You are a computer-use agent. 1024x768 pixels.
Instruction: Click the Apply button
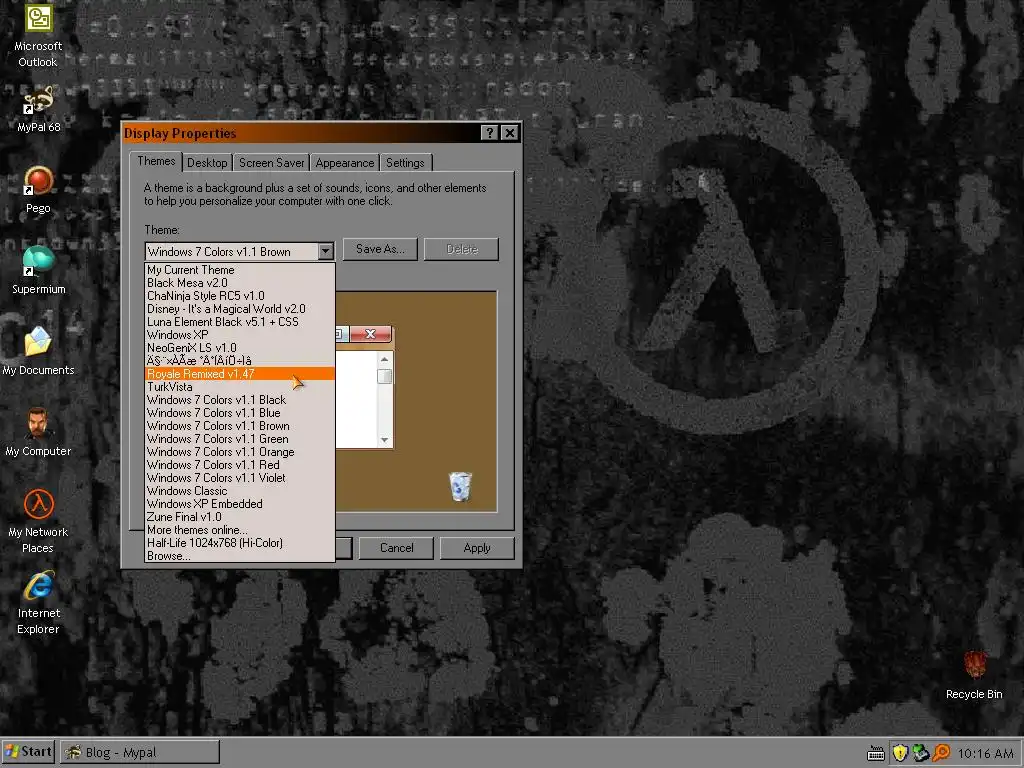(477, 548)
